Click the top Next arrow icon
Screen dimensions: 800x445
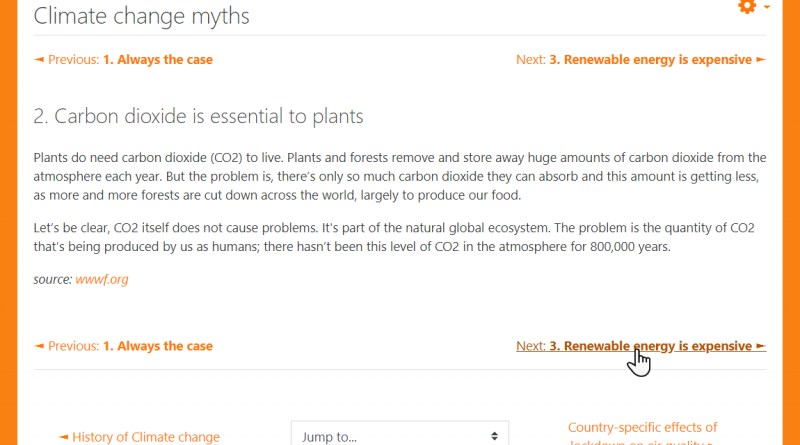[x=761, y=60]
